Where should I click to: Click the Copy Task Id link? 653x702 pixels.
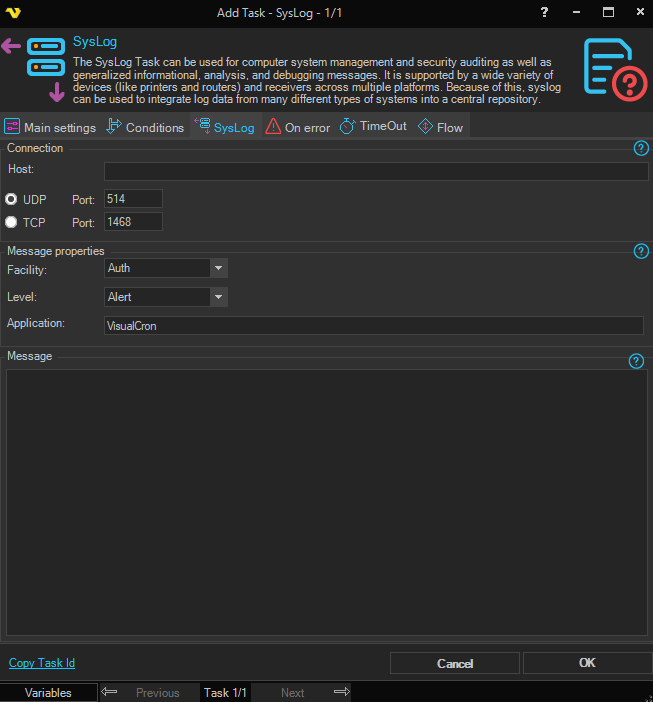pos(42,663)
